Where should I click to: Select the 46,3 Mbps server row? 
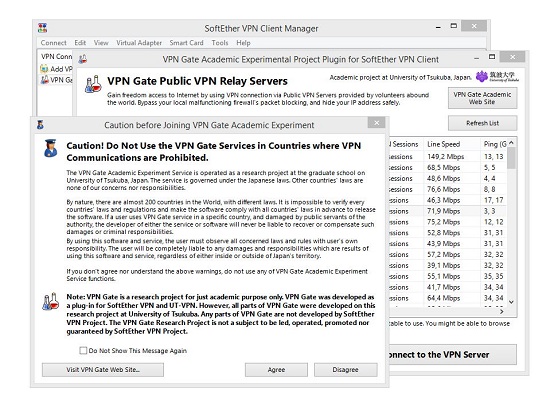coord(448,200)
